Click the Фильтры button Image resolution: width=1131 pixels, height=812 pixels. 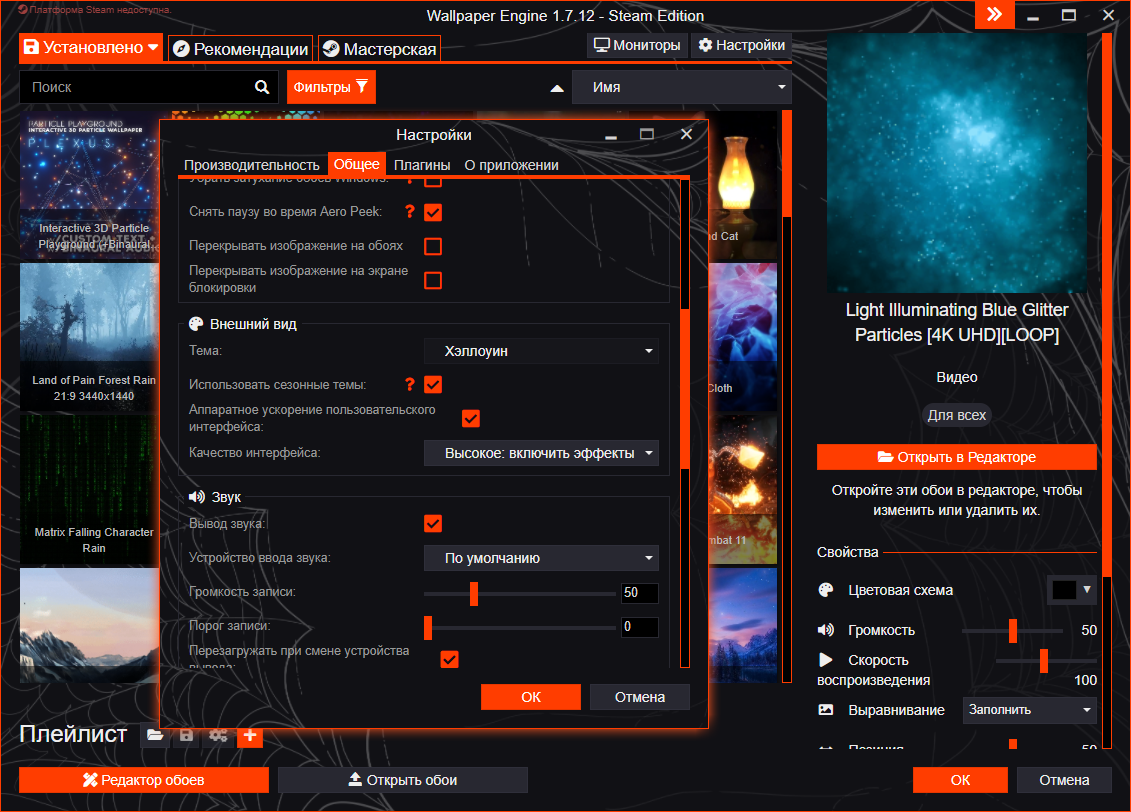tap(331, 87)
